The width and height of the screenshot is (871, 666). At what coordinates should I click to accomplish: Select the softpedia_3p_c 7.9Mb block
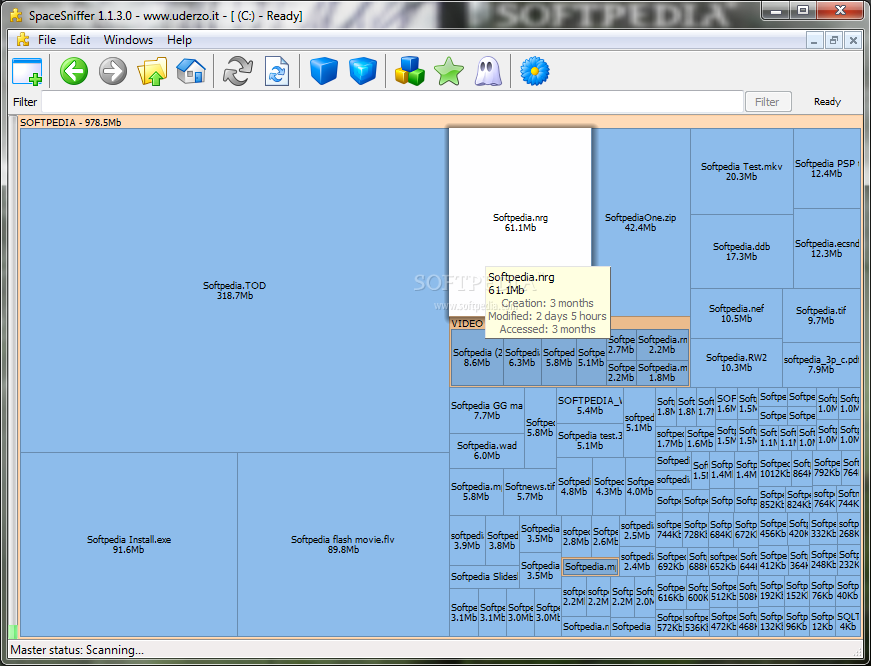coord(821,364)
